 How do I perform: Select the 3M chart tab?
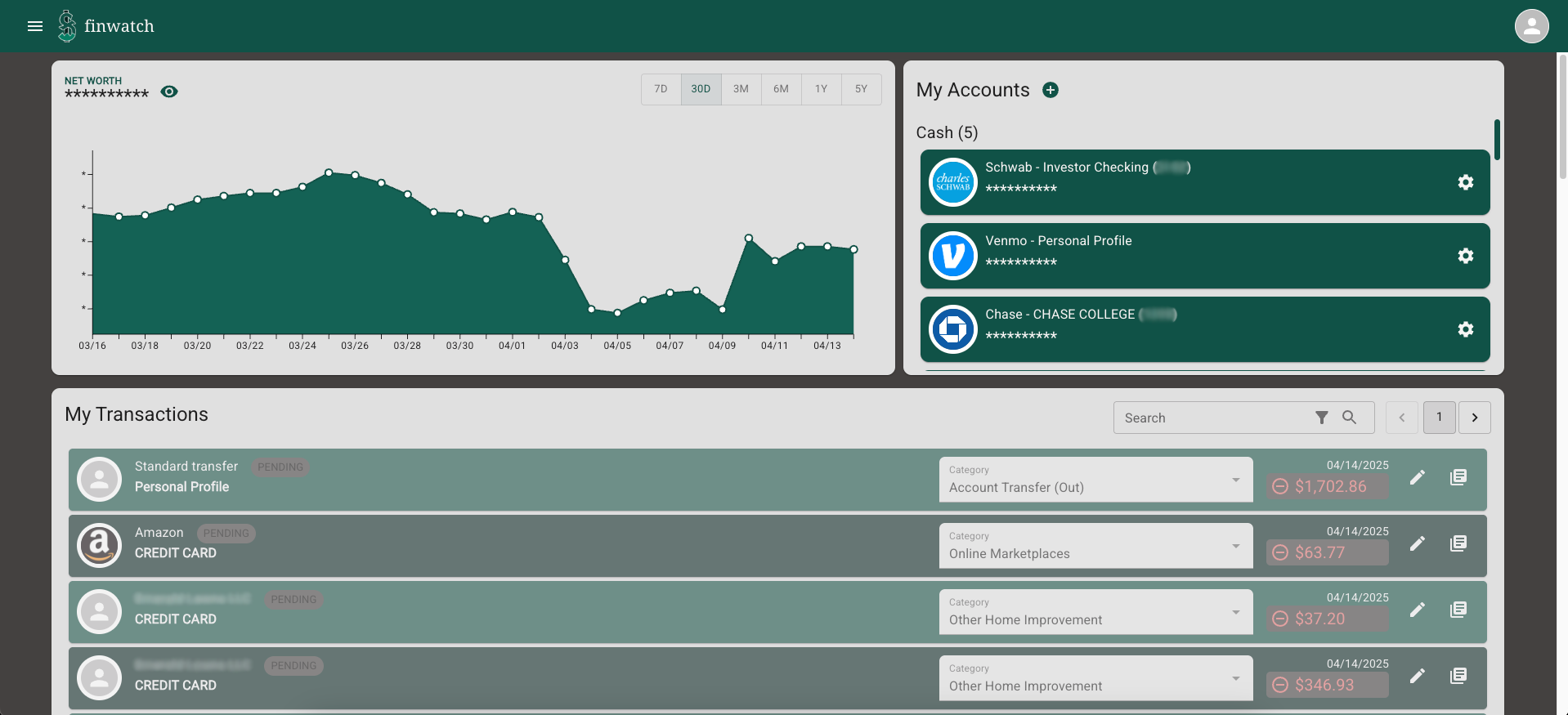(x=741, y=89)
